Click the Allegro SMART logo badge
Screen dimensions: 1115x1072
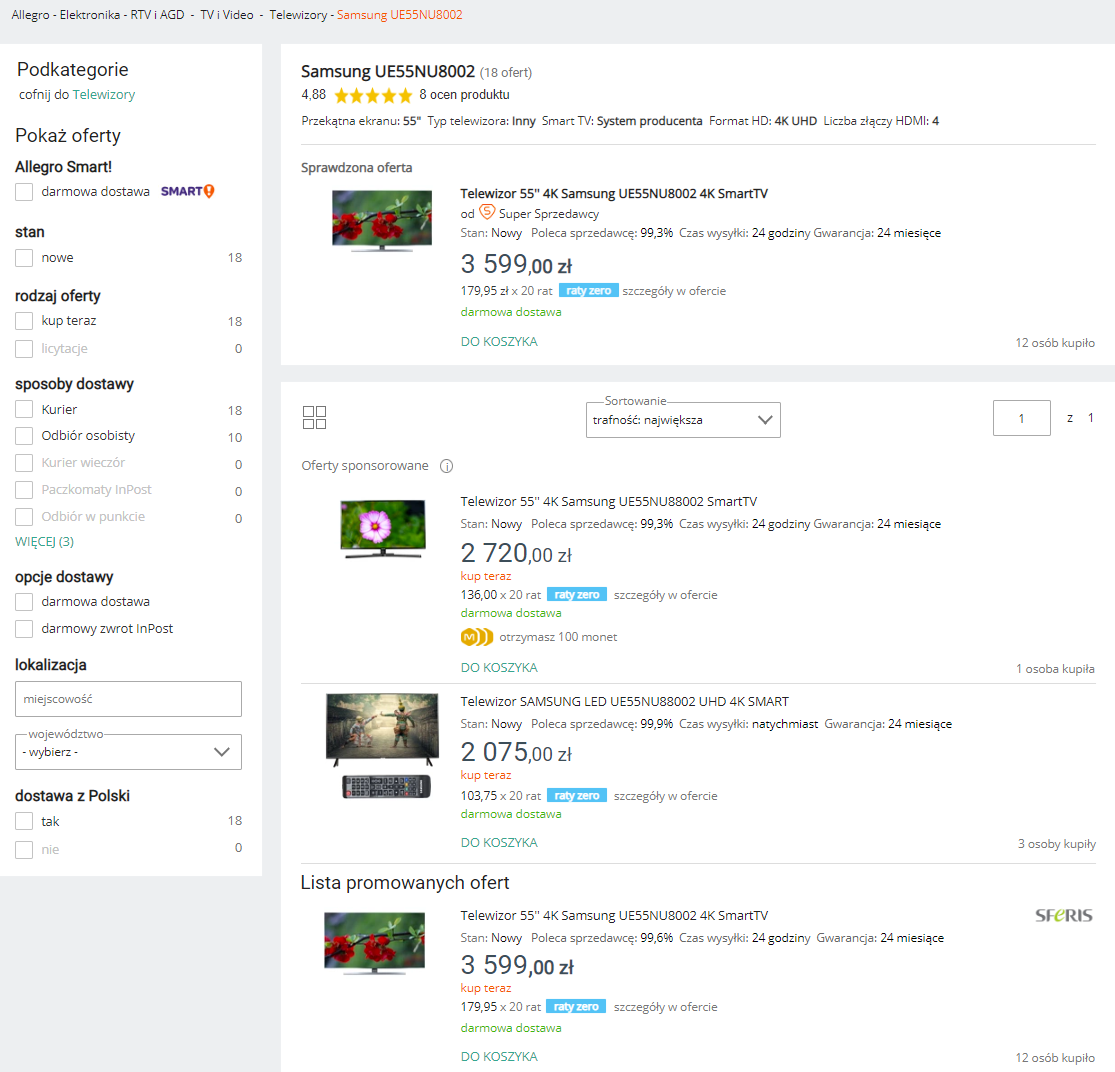(188, 191)
